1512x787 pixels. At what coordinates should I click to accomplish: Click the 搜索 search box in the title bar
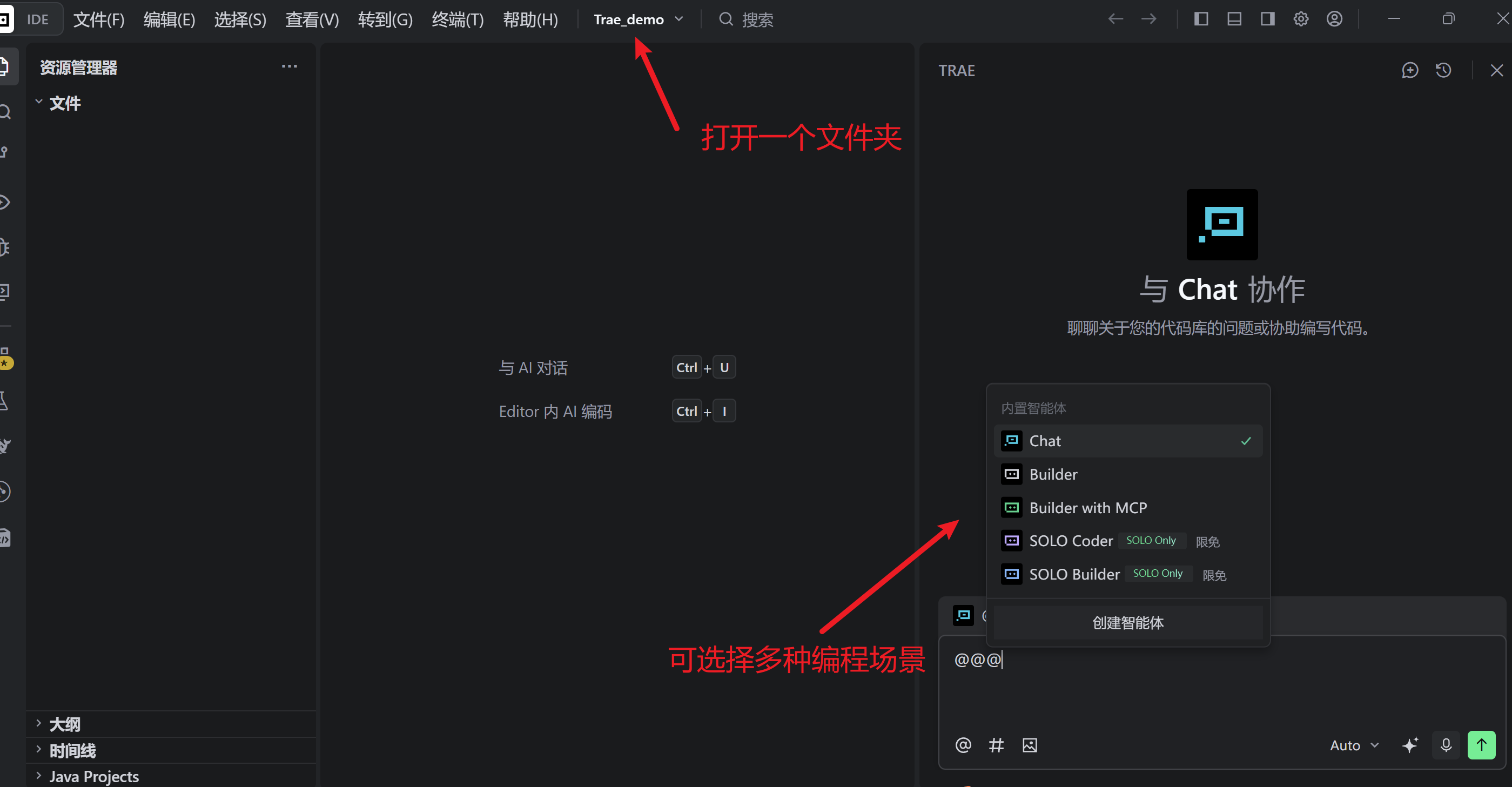[x=757, y=19]
